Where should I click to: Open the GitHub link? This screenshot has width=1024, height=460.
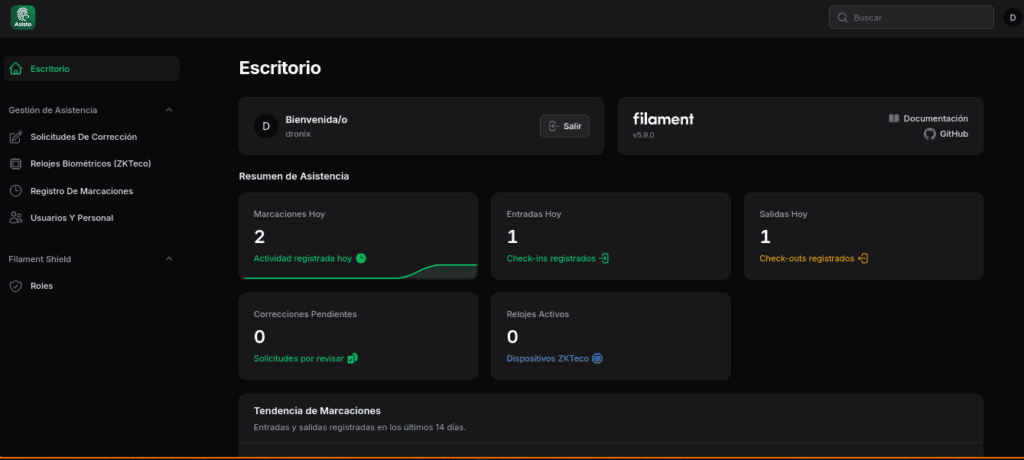tap(946, 134)
